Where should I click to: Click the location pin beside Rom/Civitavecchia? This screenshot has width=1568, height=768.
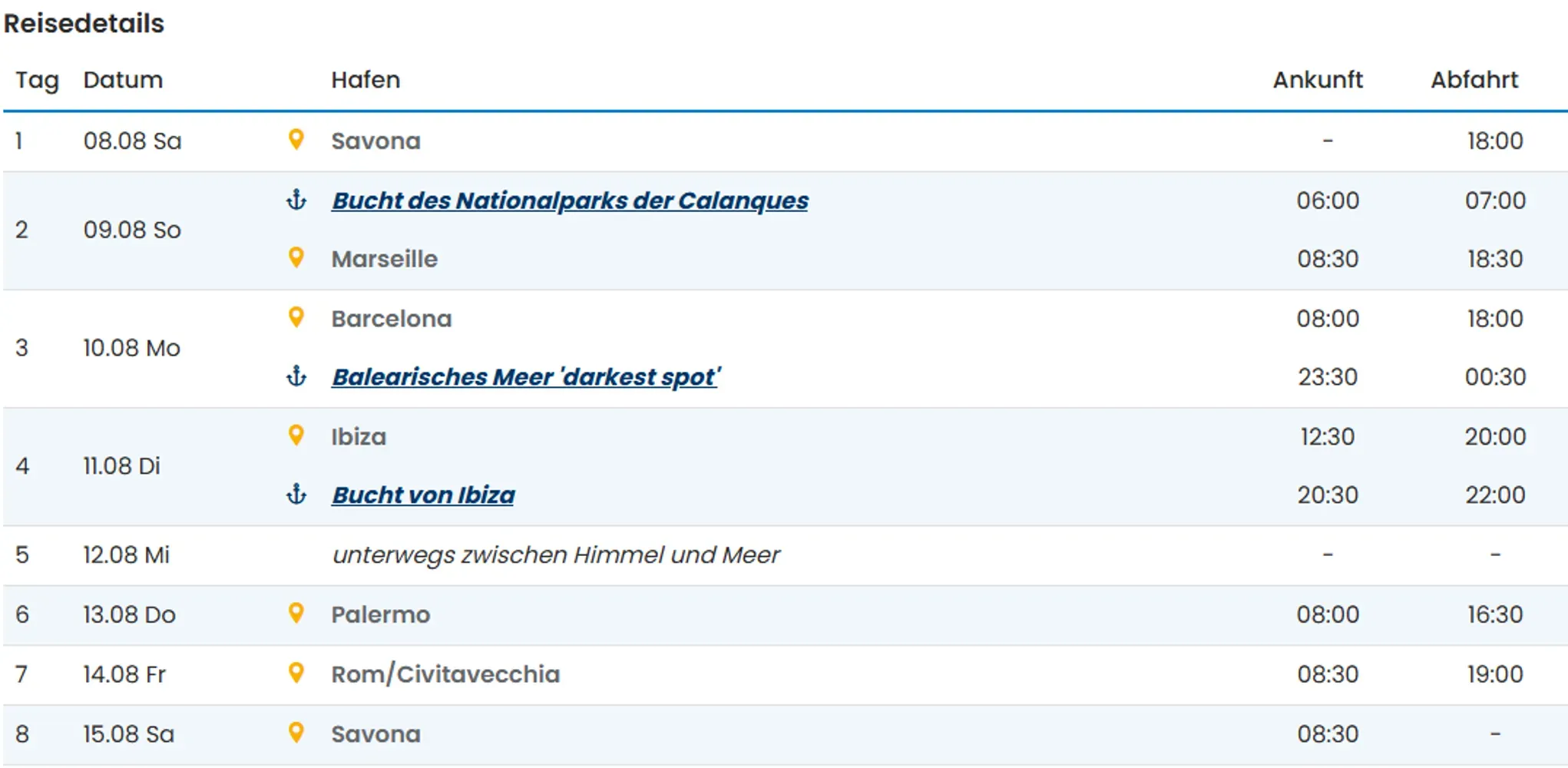pyautogui.click(x=296, y=673)
